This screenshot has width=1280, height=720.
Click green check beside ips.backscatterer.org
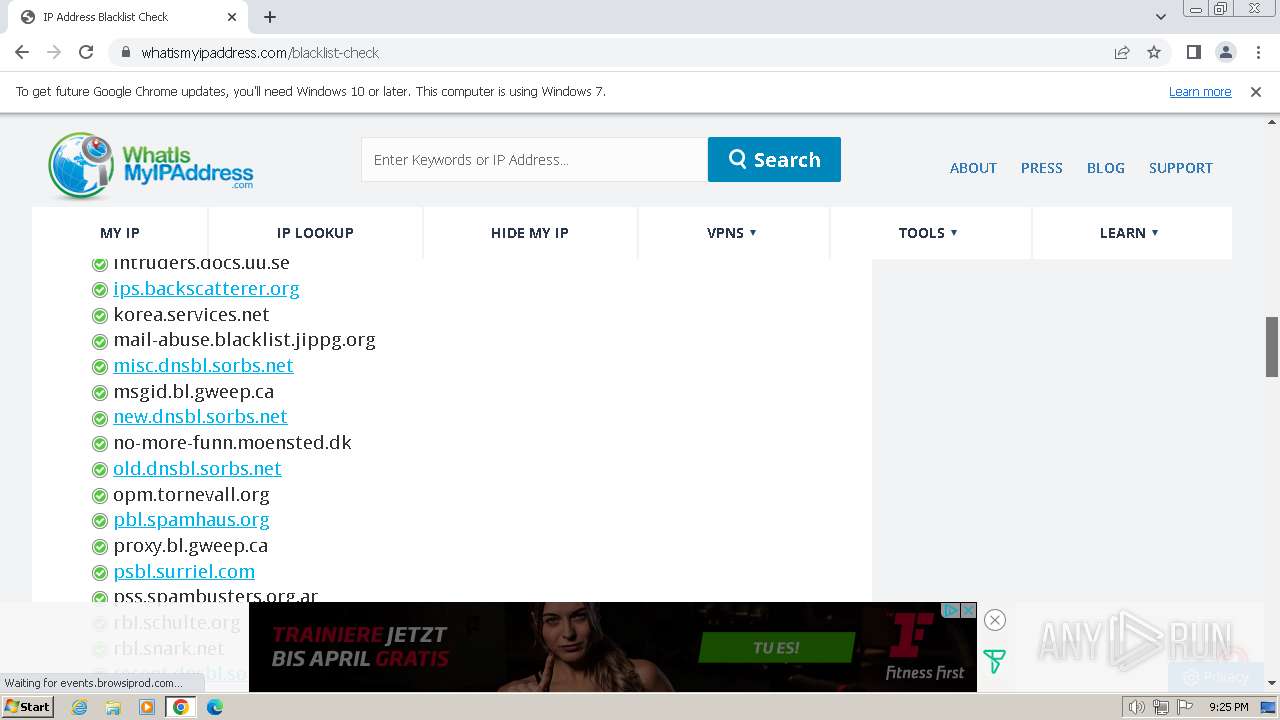(x=100, y=290)
